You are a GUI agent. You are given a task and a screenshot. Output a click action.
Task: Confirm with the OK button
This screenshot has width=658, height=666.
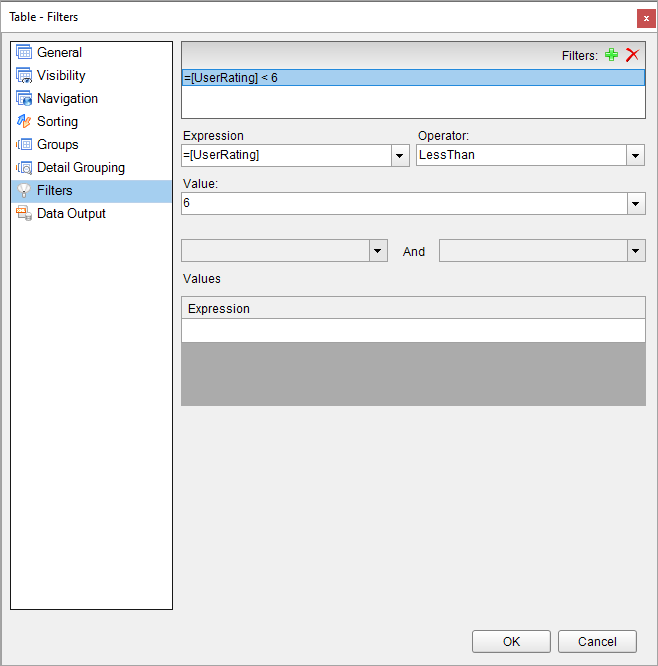pyautogui.click(x=511, y=641)
